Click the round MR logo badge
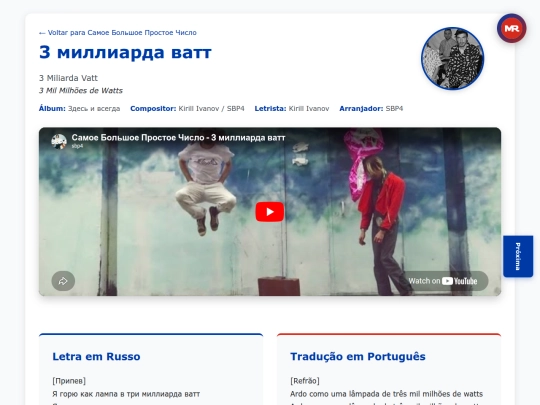 click(511, 28)
